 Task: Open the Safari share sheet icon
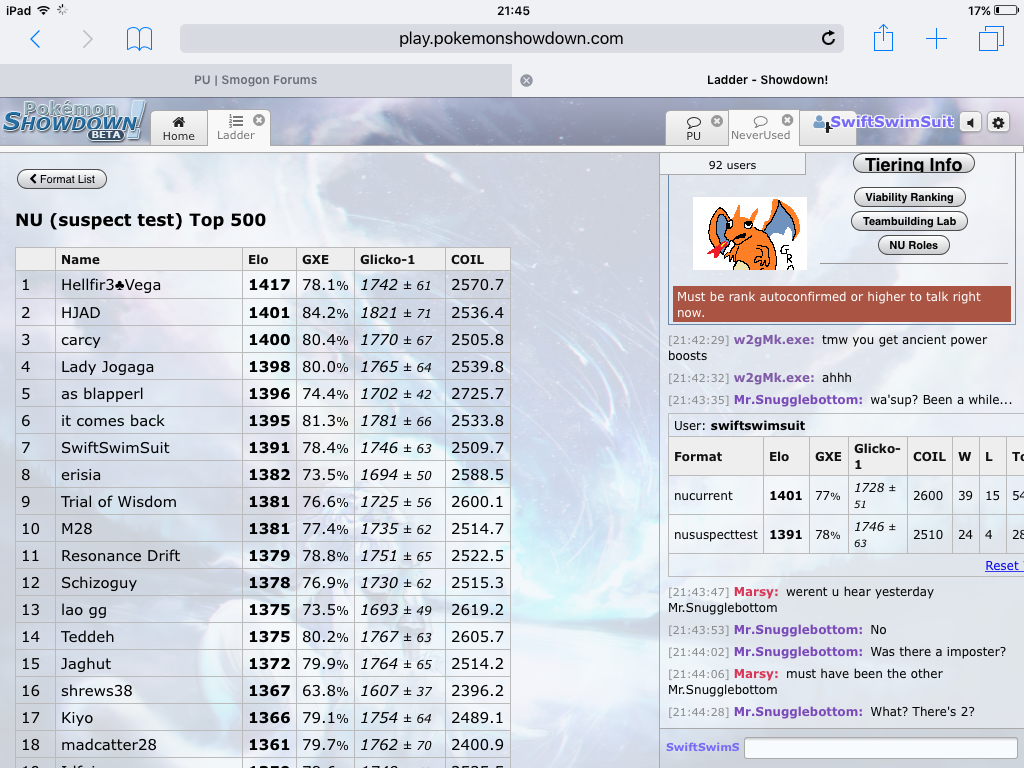[x=883, y=39]
